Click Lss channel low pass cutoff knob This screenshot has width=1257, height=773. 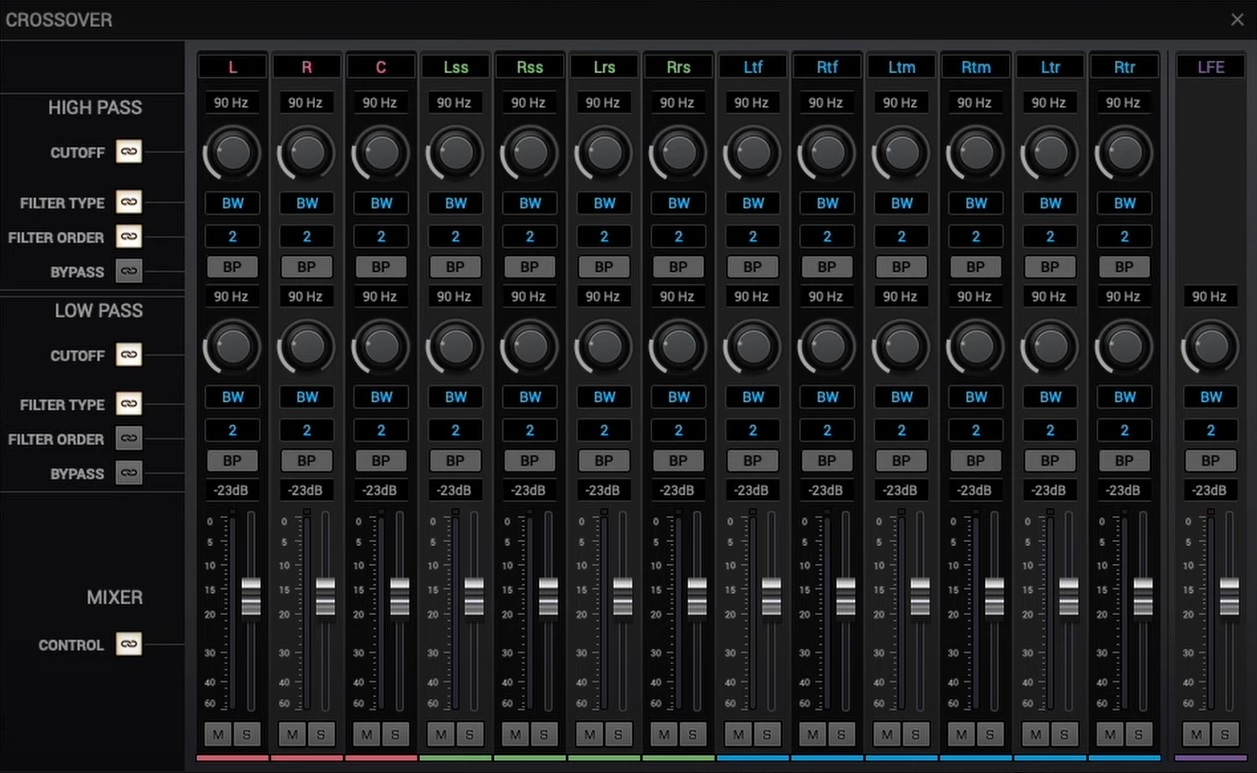456,346
